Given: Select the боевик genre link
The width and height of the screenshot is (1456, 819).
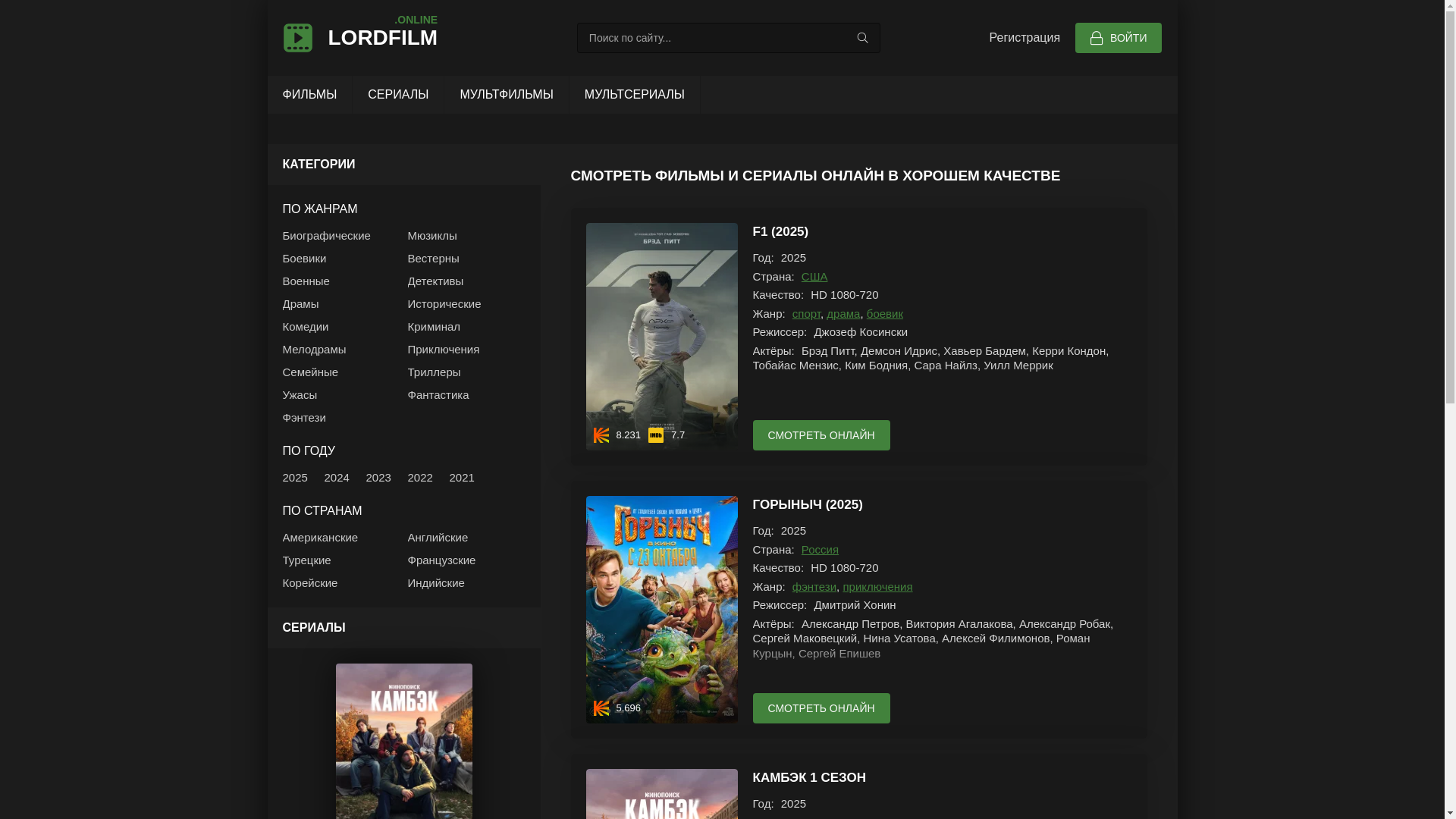Looking at the screenshot, I should click(884, 314).
